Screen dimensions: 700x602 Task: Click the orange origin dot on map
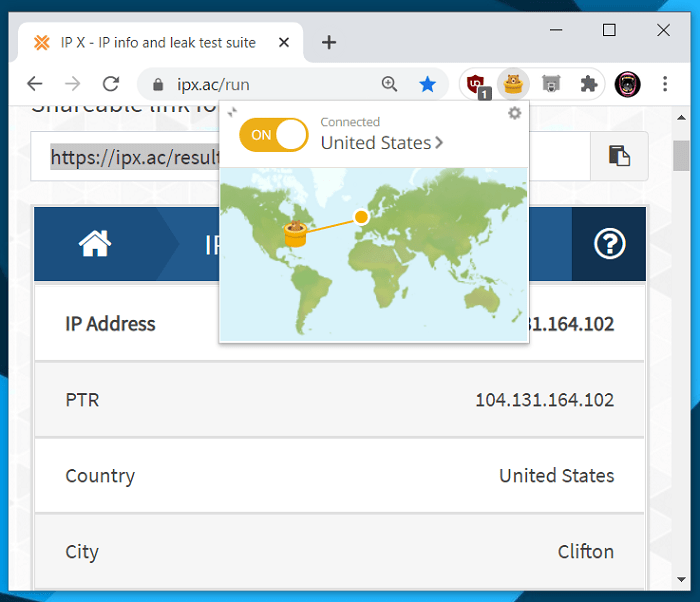point(361,217)
